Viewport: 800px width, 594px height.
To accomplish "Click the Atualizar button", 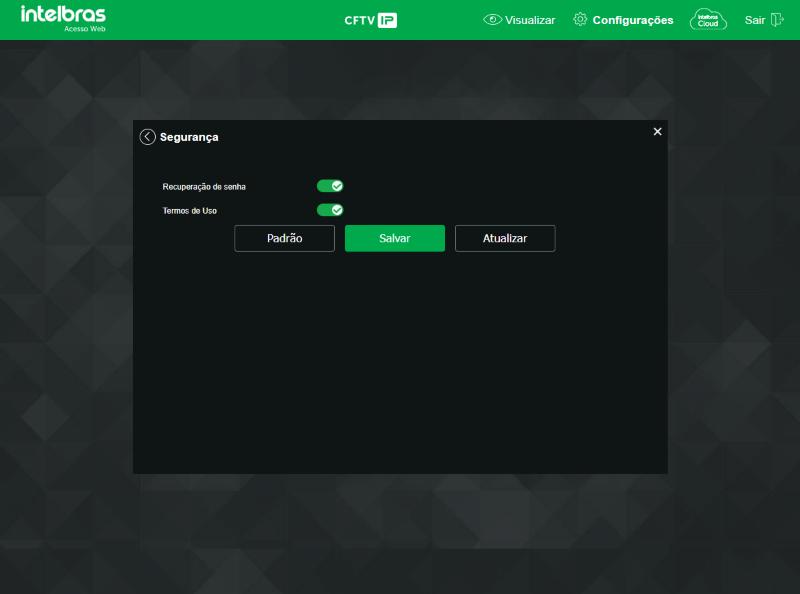I will point(505,238).
